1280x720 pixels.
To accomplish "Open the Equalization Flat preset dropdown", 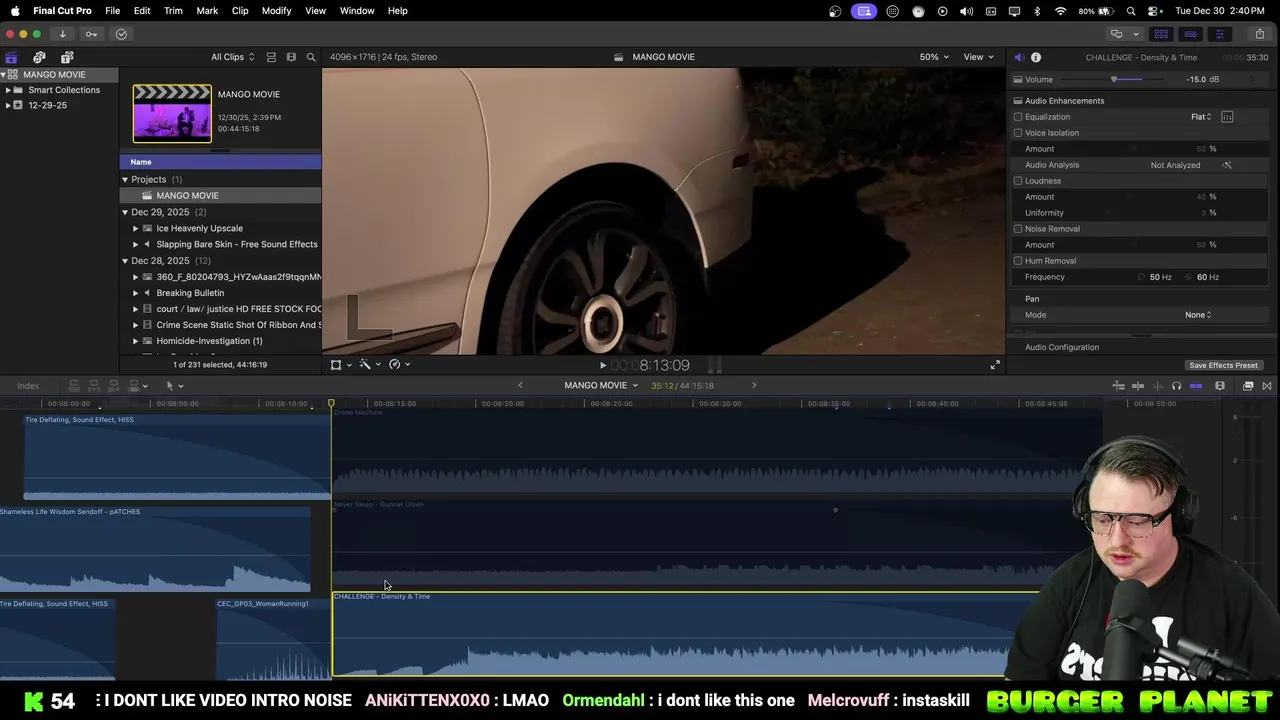I will [1201, 117].
